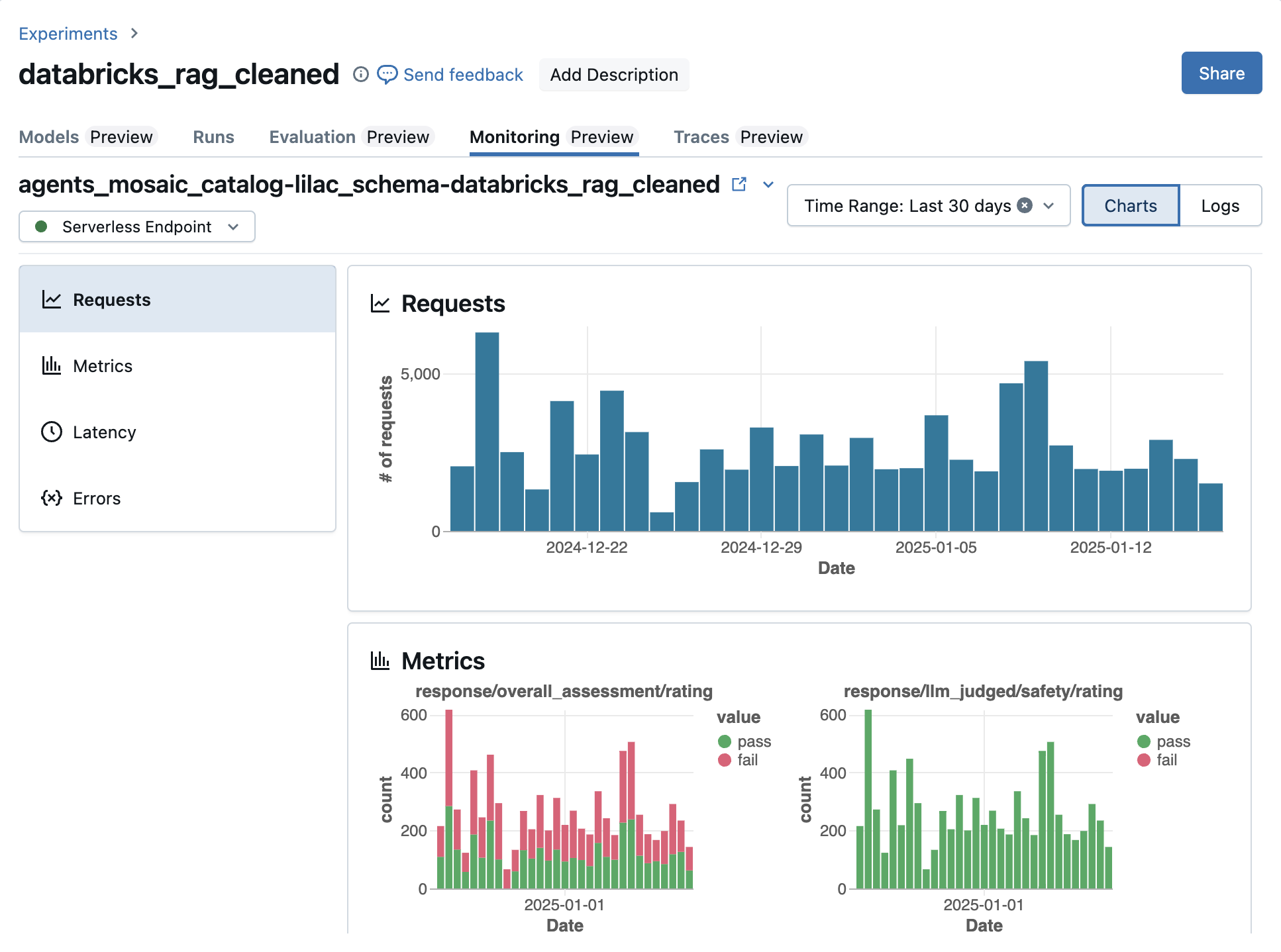The width and height of the screenshot is (1281, 952).
Task: Click the tallest red bar in overall_assessment chart
Action: pos(449,757)
